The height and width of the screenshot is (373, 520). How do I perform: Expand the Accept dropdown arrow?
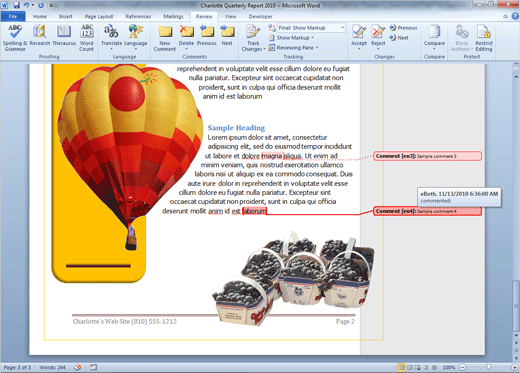[359, 49]
